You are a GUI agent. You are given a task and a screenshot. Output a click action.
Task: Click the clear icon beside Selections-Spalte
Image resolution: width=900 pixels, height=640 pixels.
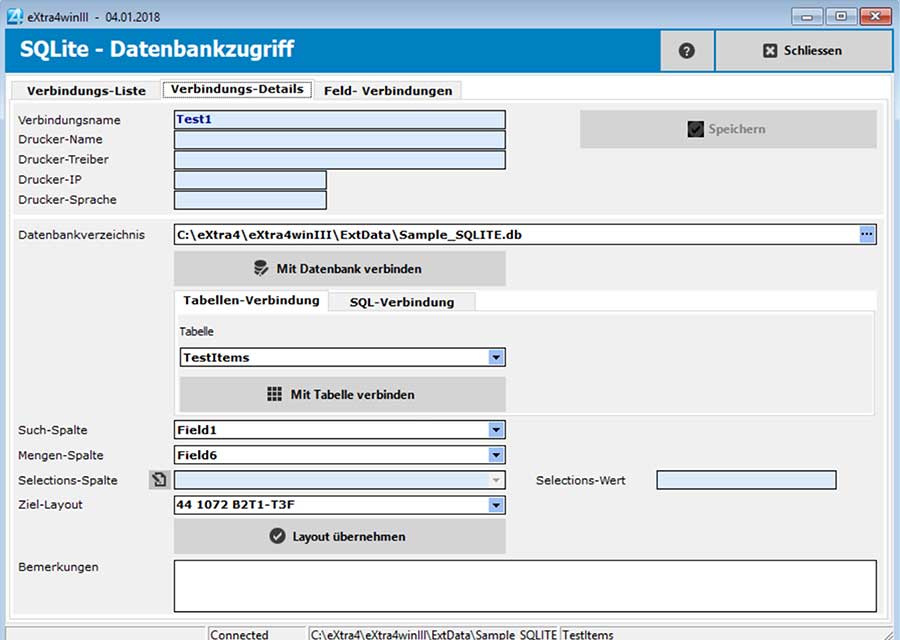pos(159,480)
